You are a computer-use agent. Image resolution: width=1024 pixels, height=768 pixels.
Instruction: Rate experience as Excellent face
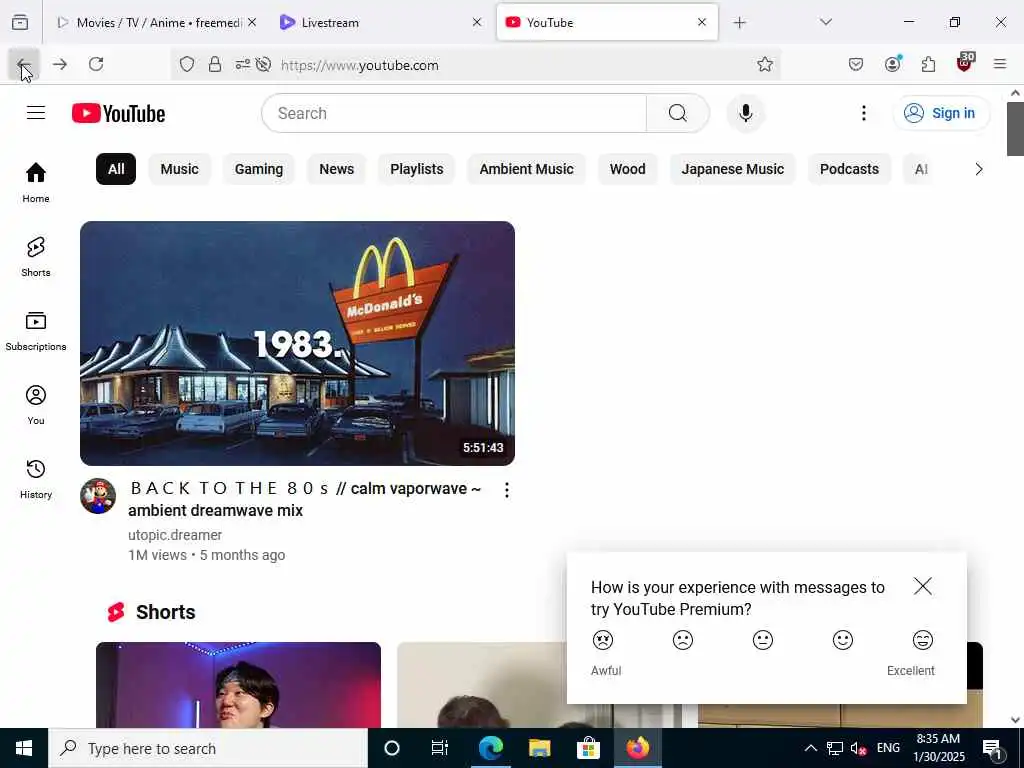(x=922, y=640)
